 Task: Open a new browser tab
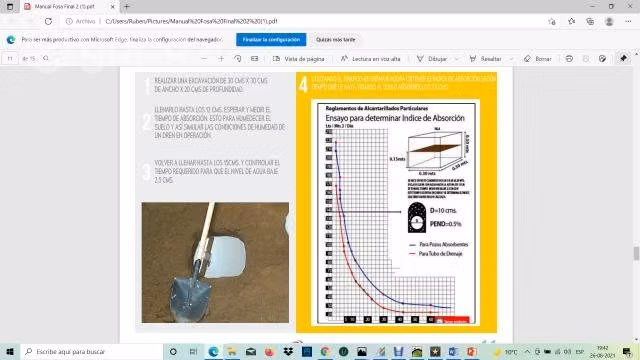pos(127,7)
